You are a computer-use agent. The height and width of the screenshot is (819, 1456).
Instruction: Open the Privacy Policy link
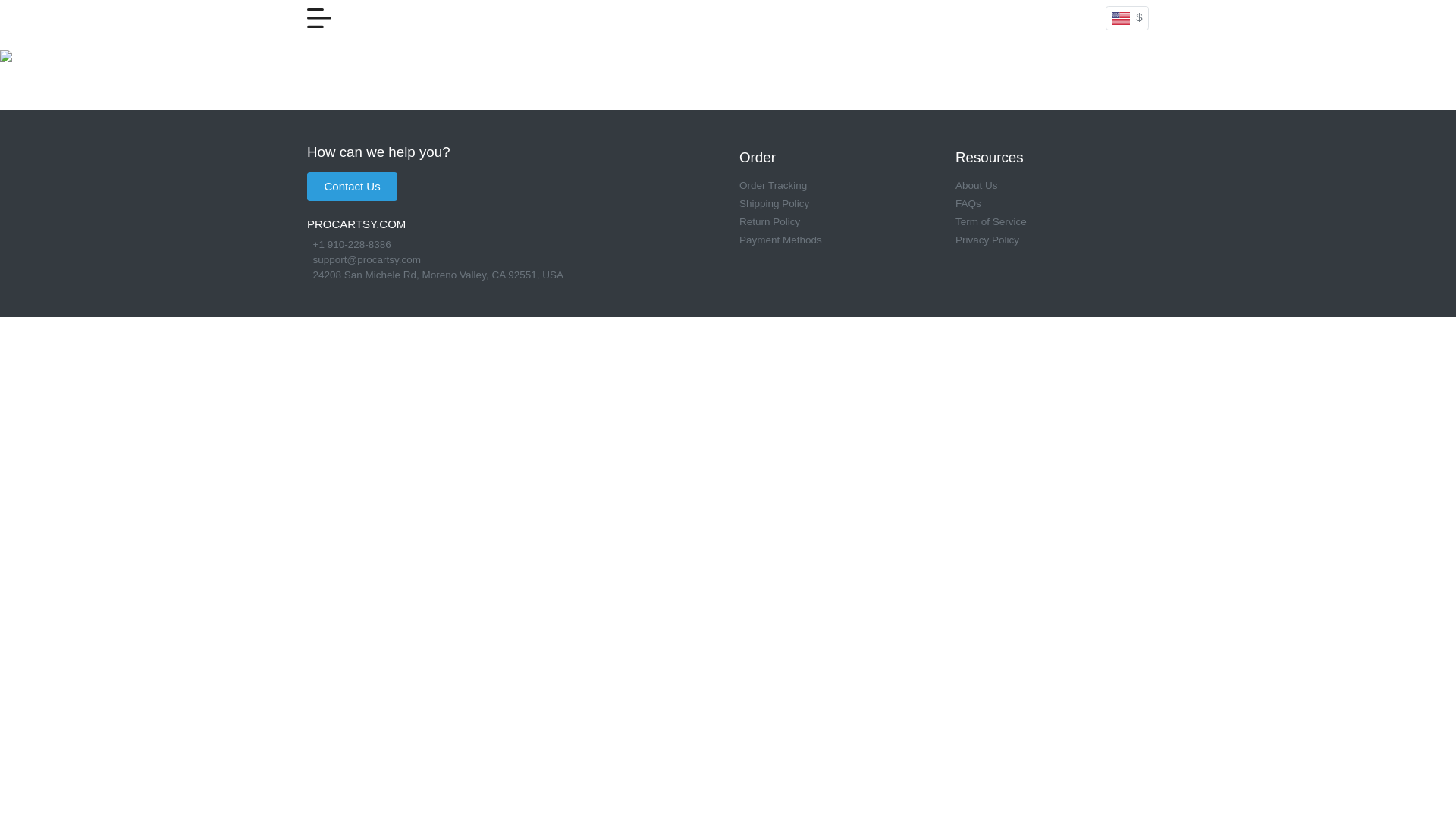[x=987, y=240]
